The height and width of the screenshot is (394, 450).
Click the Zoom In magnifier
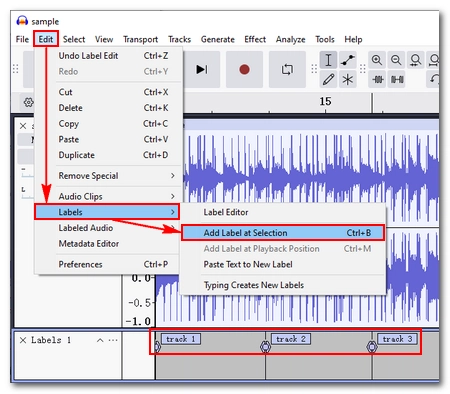(x=377, y=60)
